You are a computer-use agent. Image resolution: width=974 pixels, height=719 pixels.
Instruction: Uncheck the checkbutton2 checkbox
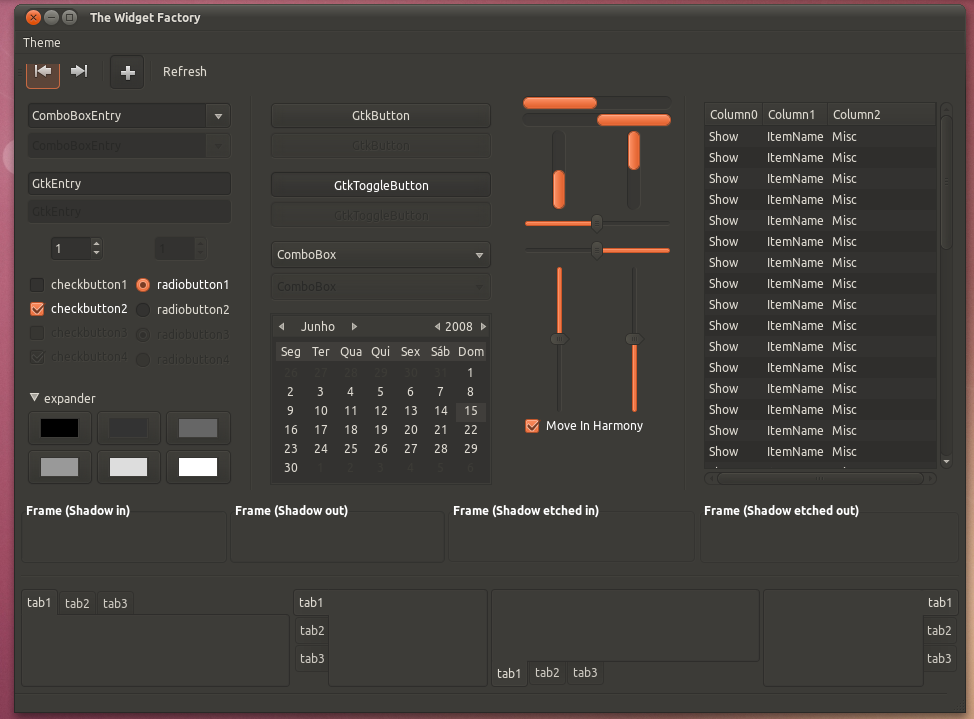click(38, 310)
